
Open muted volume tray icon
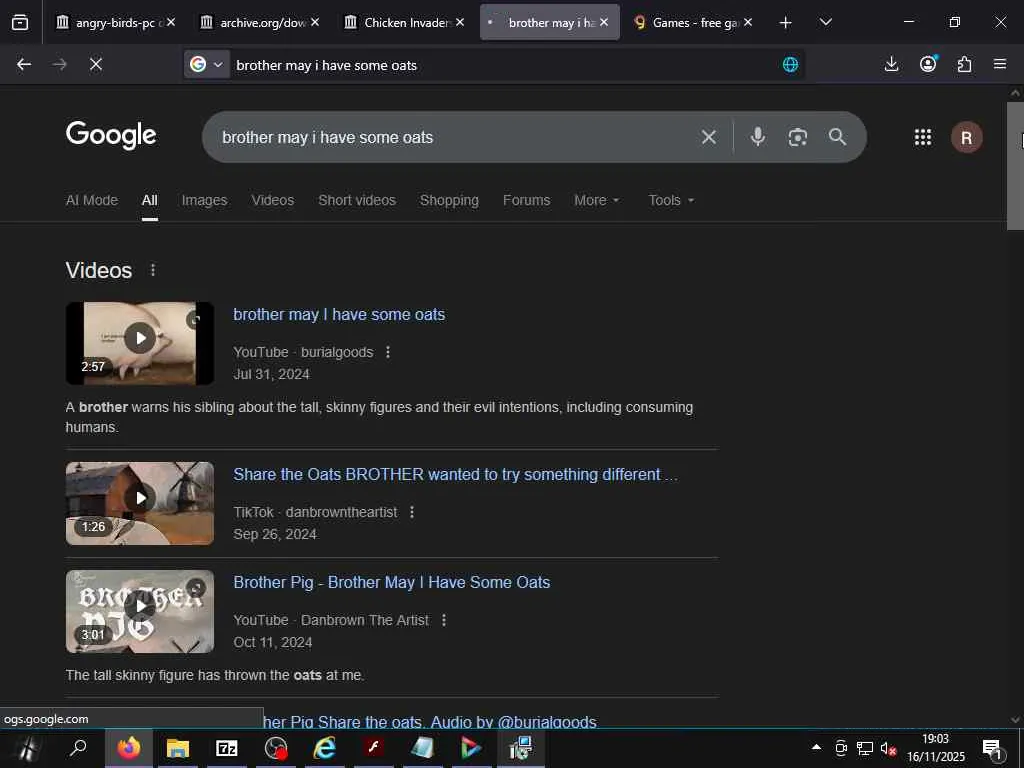pyautogui.click(x=888, y=748)
